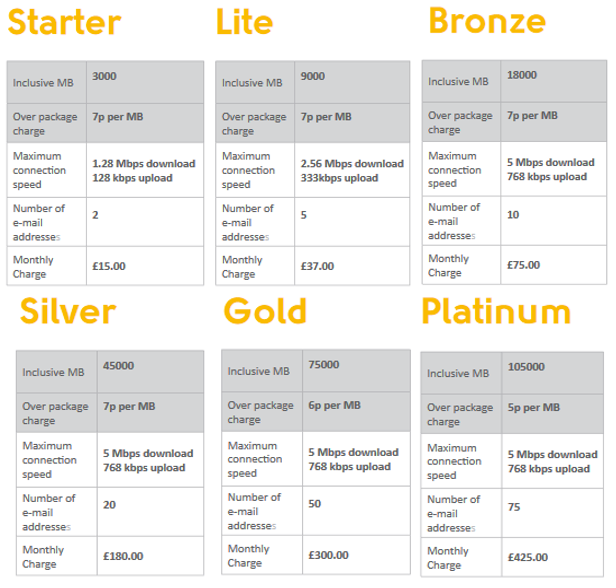
Task: Select the 105000 inclusive MB value
Action: pyautogui.click(x=526, y=367)
